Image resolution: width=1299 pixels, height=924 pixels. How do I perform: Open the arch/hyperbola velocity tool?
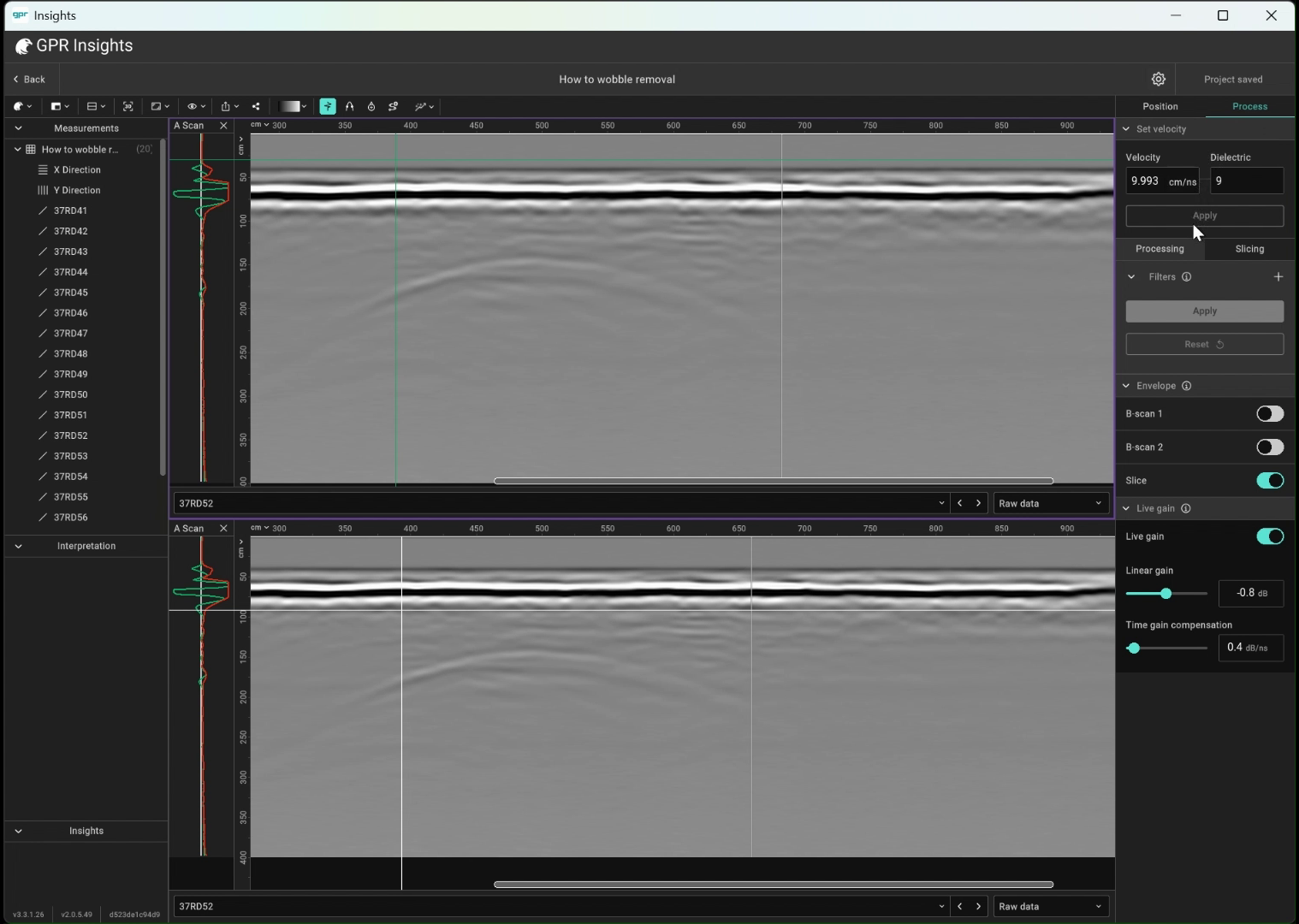[349, 106]
